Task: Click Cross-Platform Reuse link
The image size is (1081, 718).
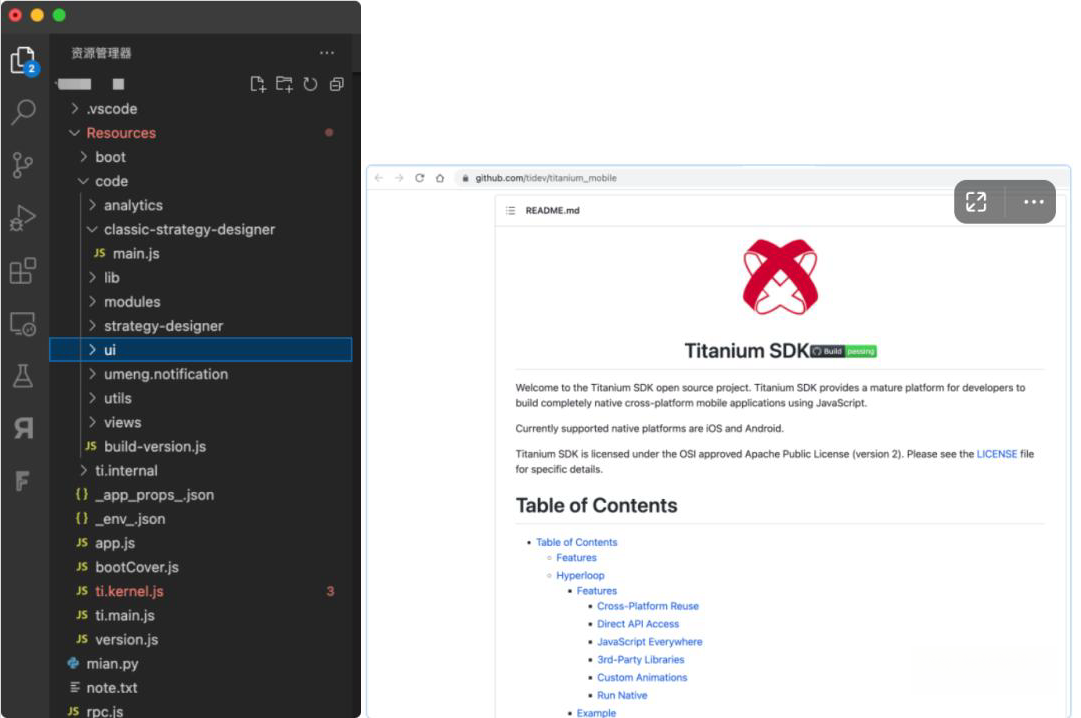Action: (647, 606)
